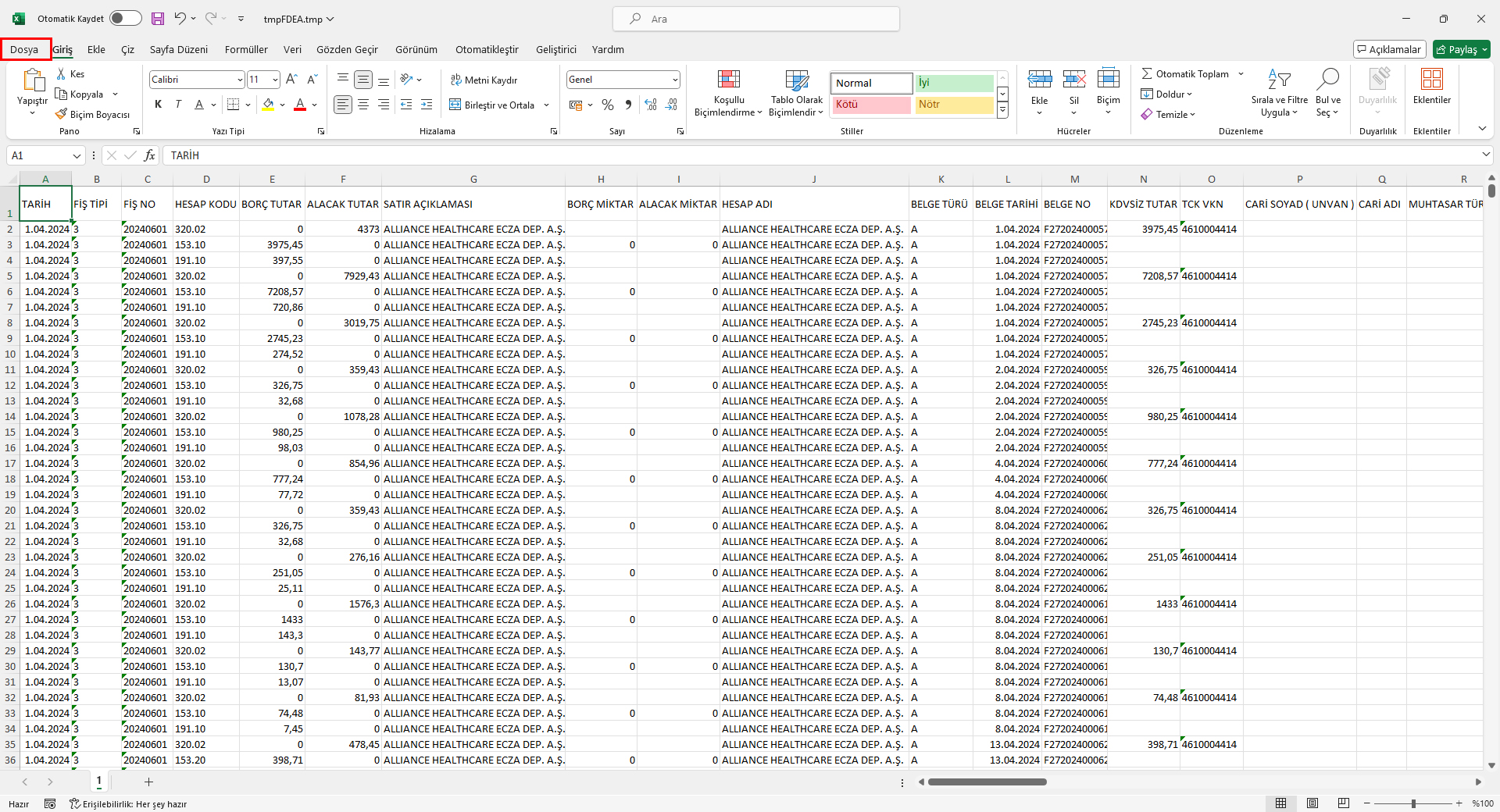Align text to top of cell

tap(342, 79)
